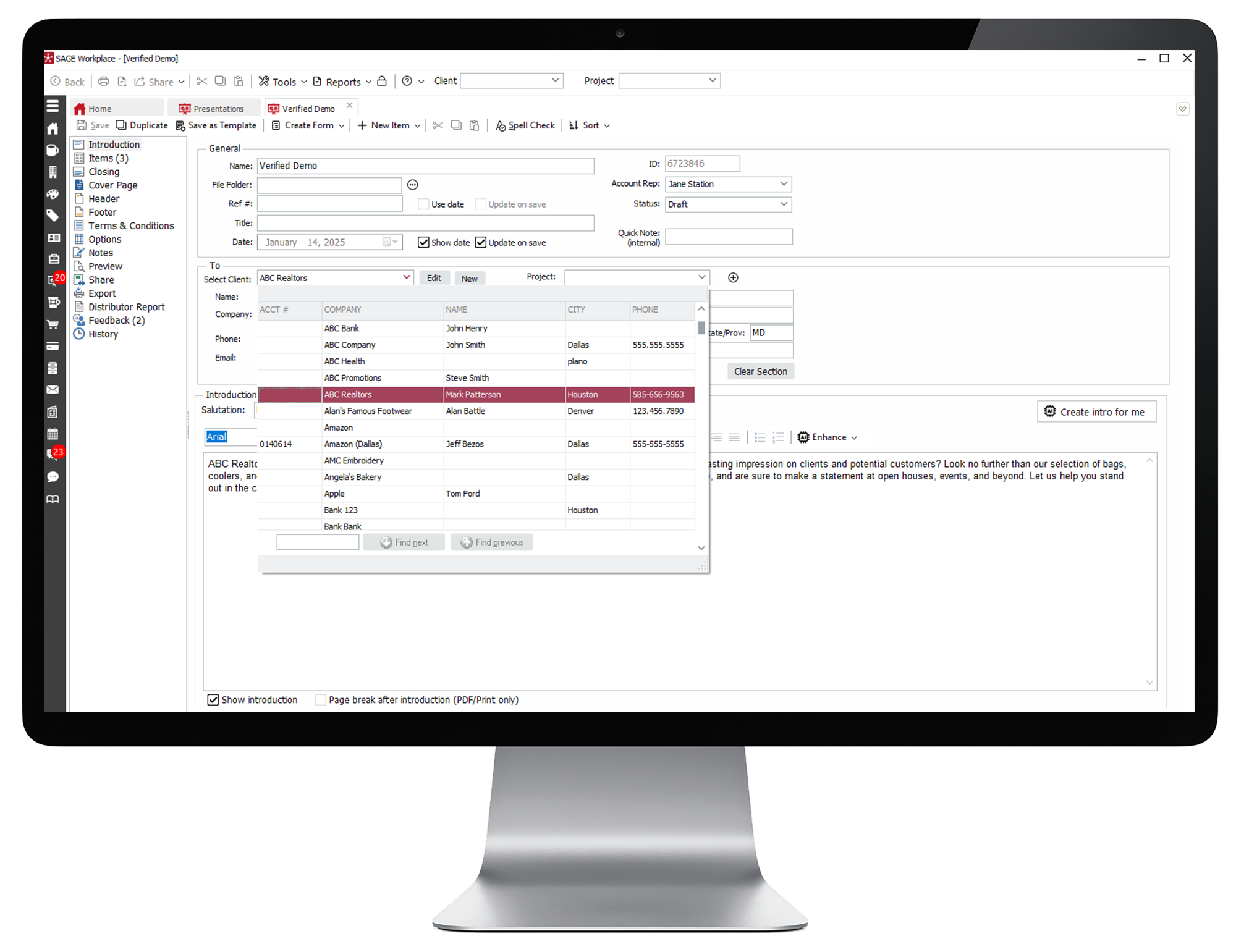
Task: Click the Create intro for me button
Action: tap(1096, 411)
